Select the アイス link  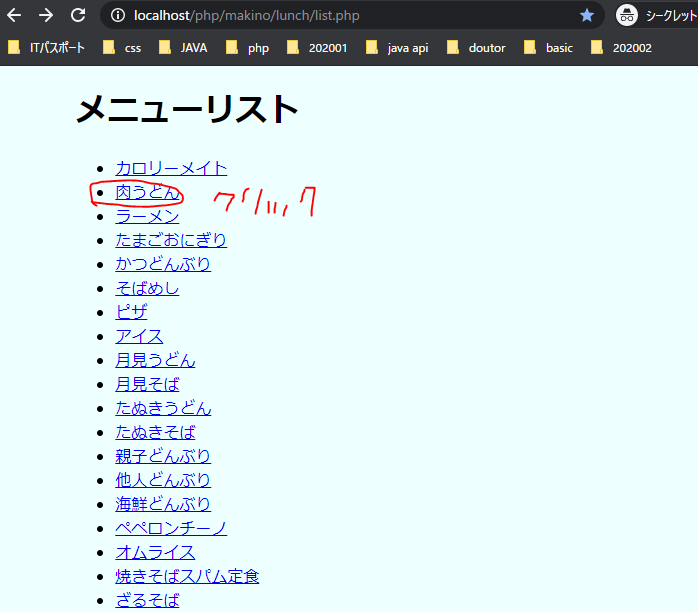(139, 336)
